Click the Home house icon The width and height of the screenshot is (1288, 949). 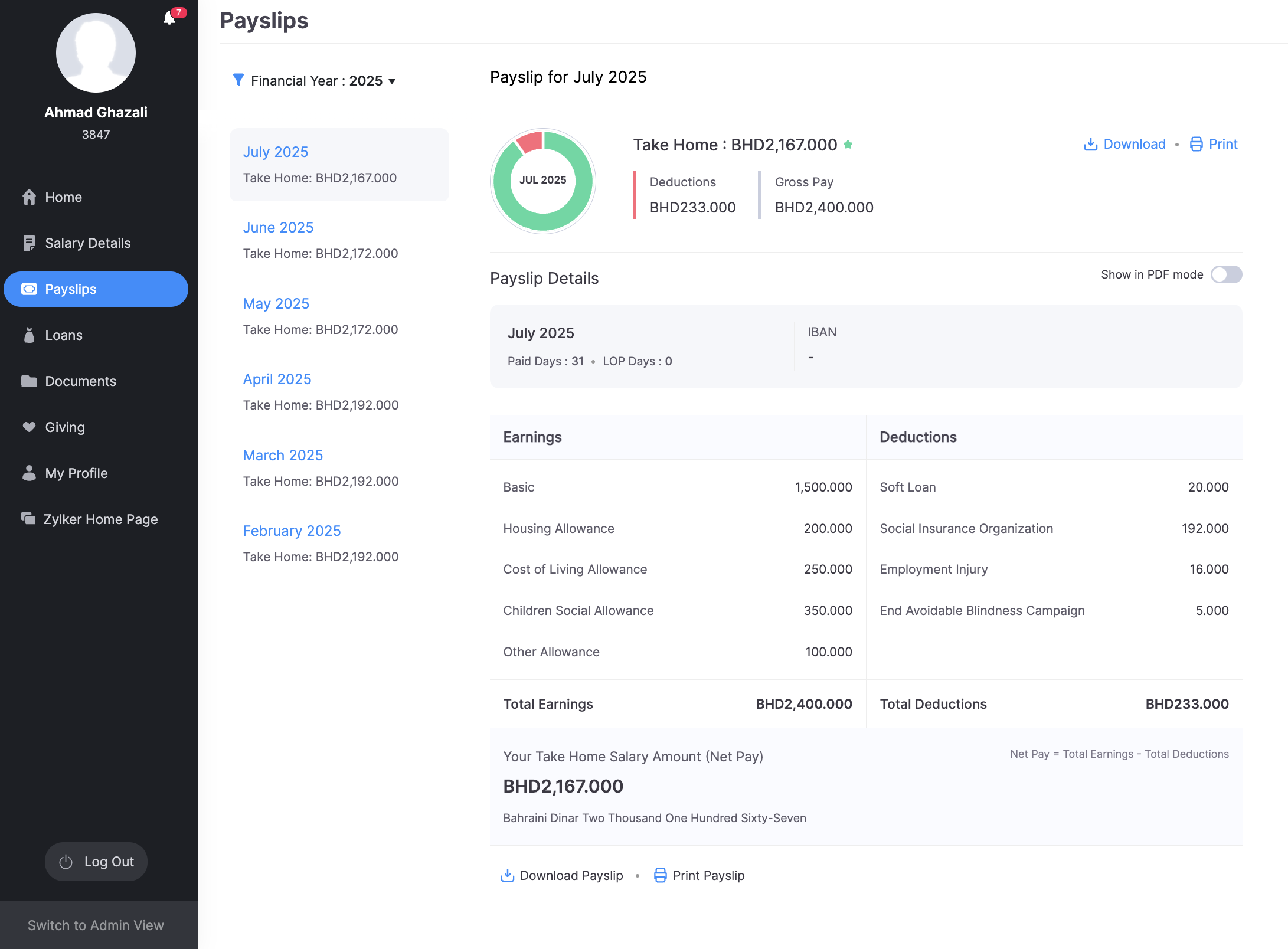point(29,197)
